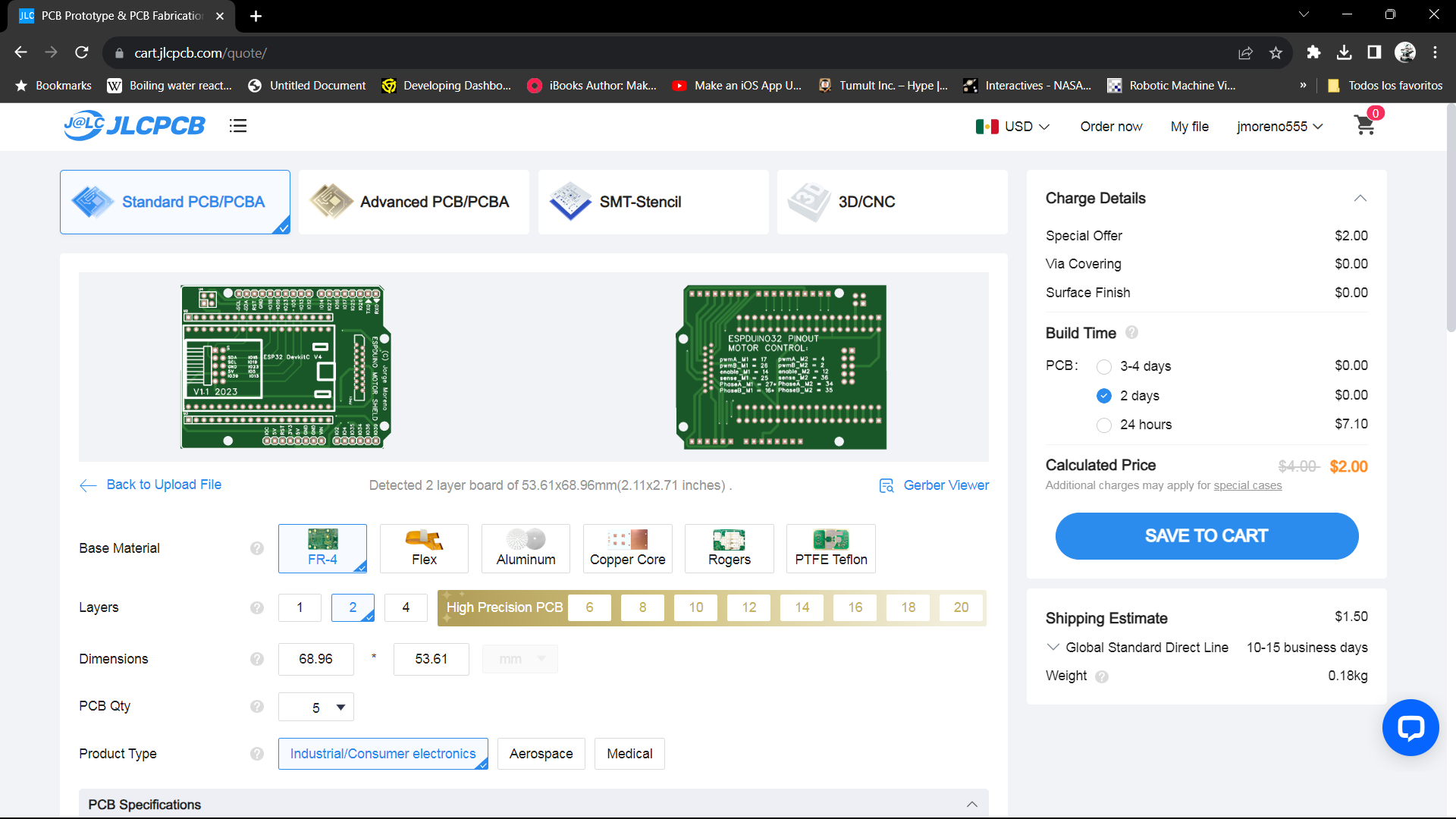Click the SAVE TO CART button

(x=1207, y=536)
